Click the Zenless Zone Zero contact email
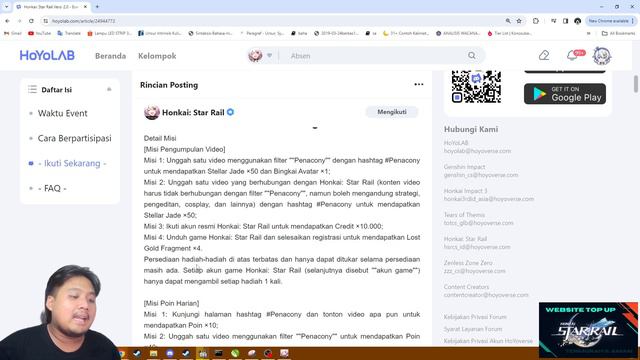The width and height of the screenshot is (640, 360). click(x=474, y=271)
